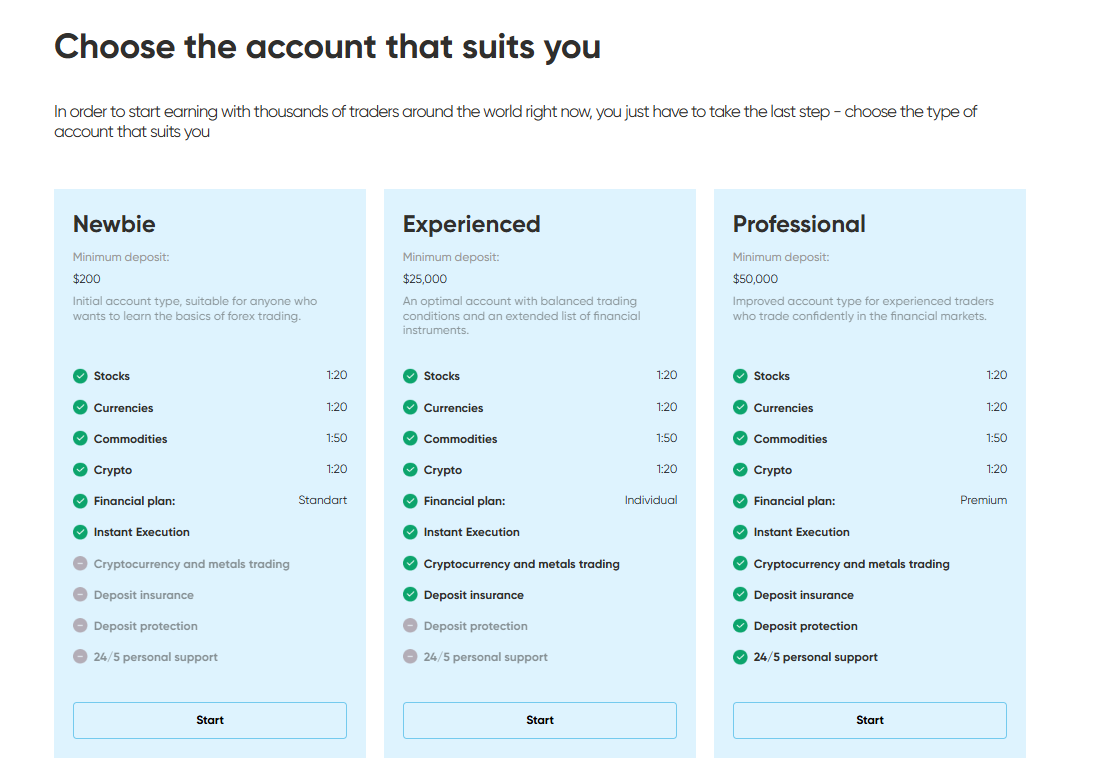Click check icon beside Experienced Crypto
This screenshot has width=1111, height=779.
coord(410,469)
